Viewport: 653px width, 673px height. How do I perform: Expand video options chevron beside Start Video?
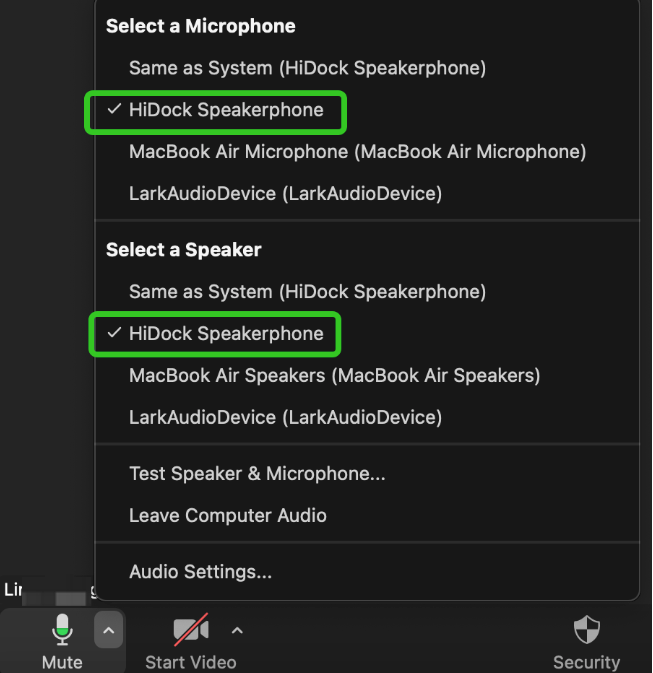click(x=237, y=630)
